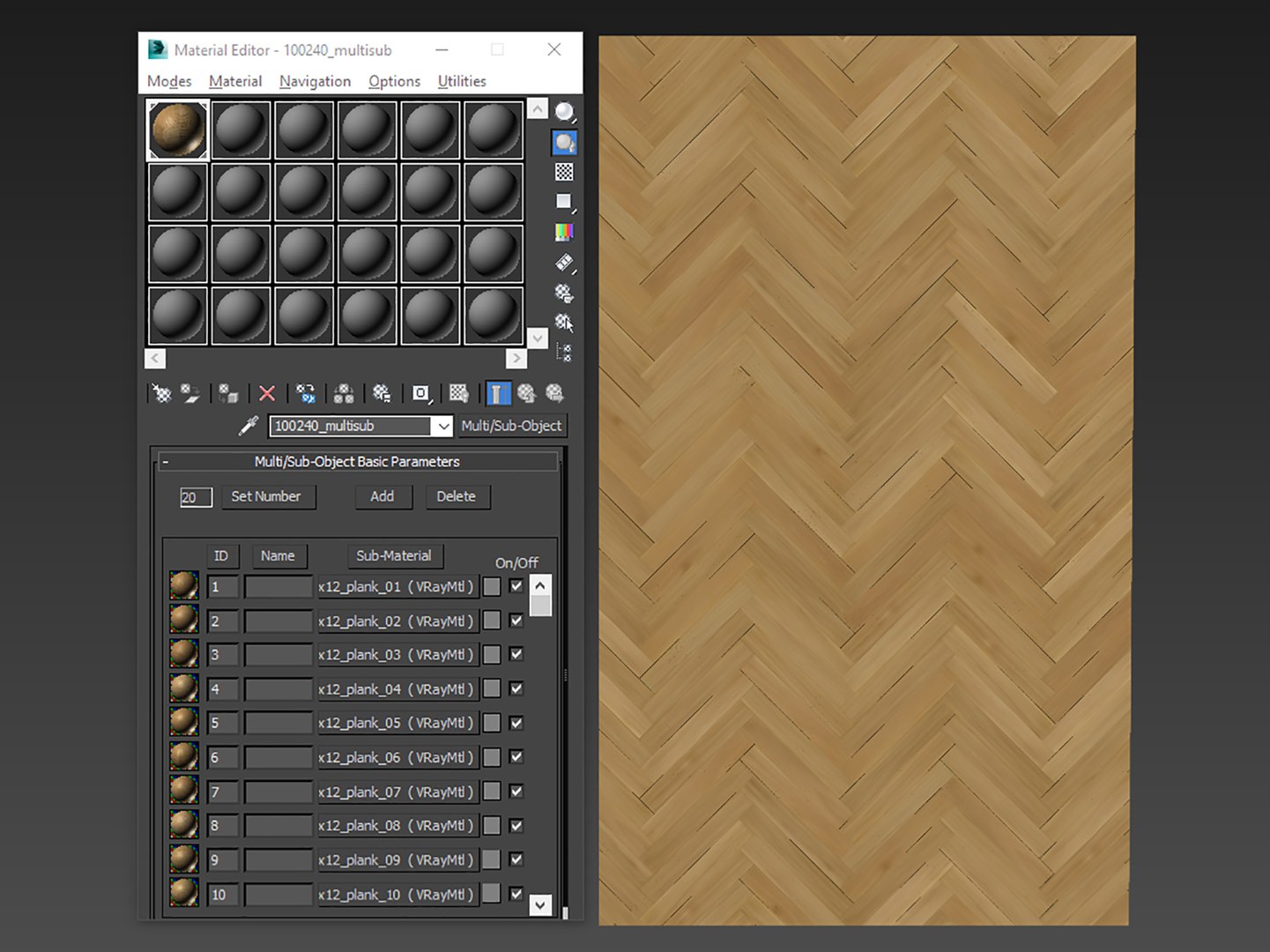The height and width of the screenshot is (952, 1270).
Task: Sort by the ID column button
Action: pos(220,556)
